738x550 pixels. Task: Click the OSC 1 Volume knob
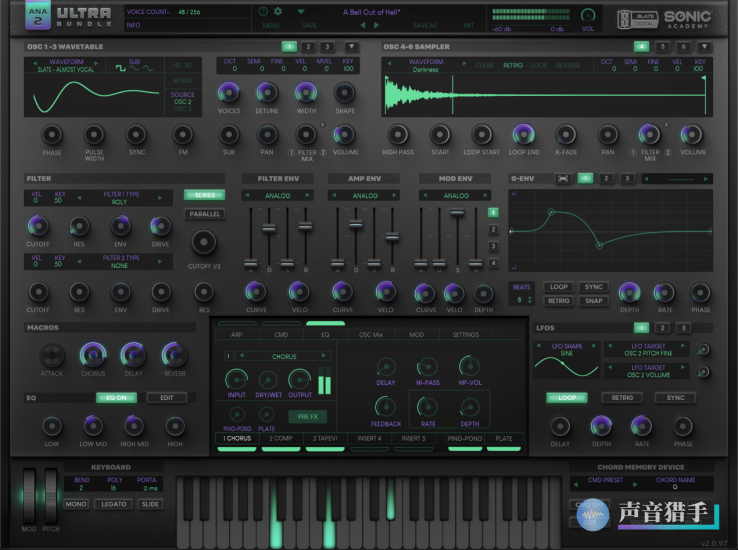pos(345,134)
